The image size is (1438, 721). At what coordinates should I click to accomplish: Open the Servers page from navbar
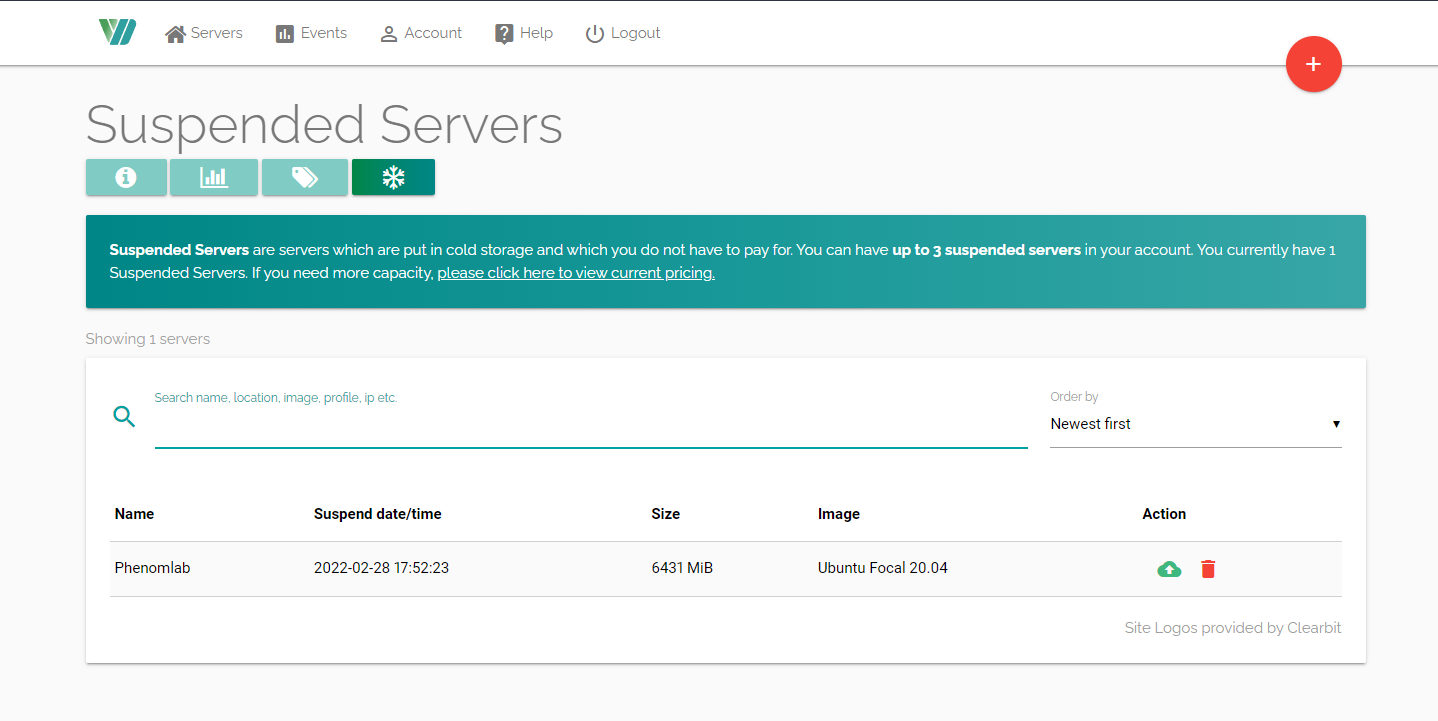pos(204,33)
